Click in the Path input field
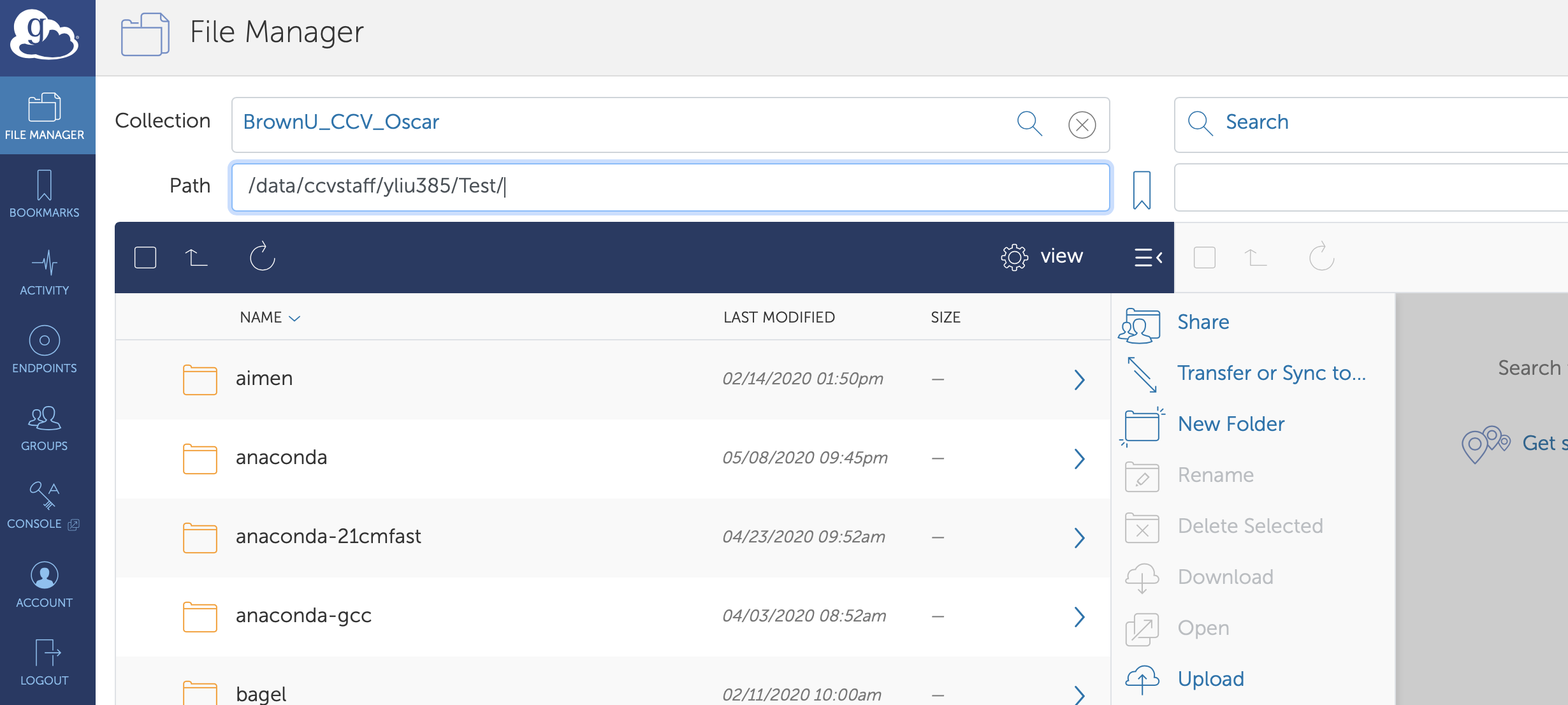Viewport: 1568px width, 705px height. pyautogui.click(x=671, y=187)
